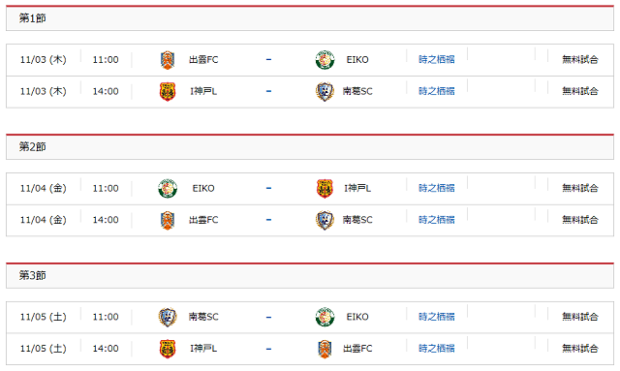Click 南葛SC crest in 11/05 11:00 match
Viewport: 620px width, 371px height.
coord(167,317)
